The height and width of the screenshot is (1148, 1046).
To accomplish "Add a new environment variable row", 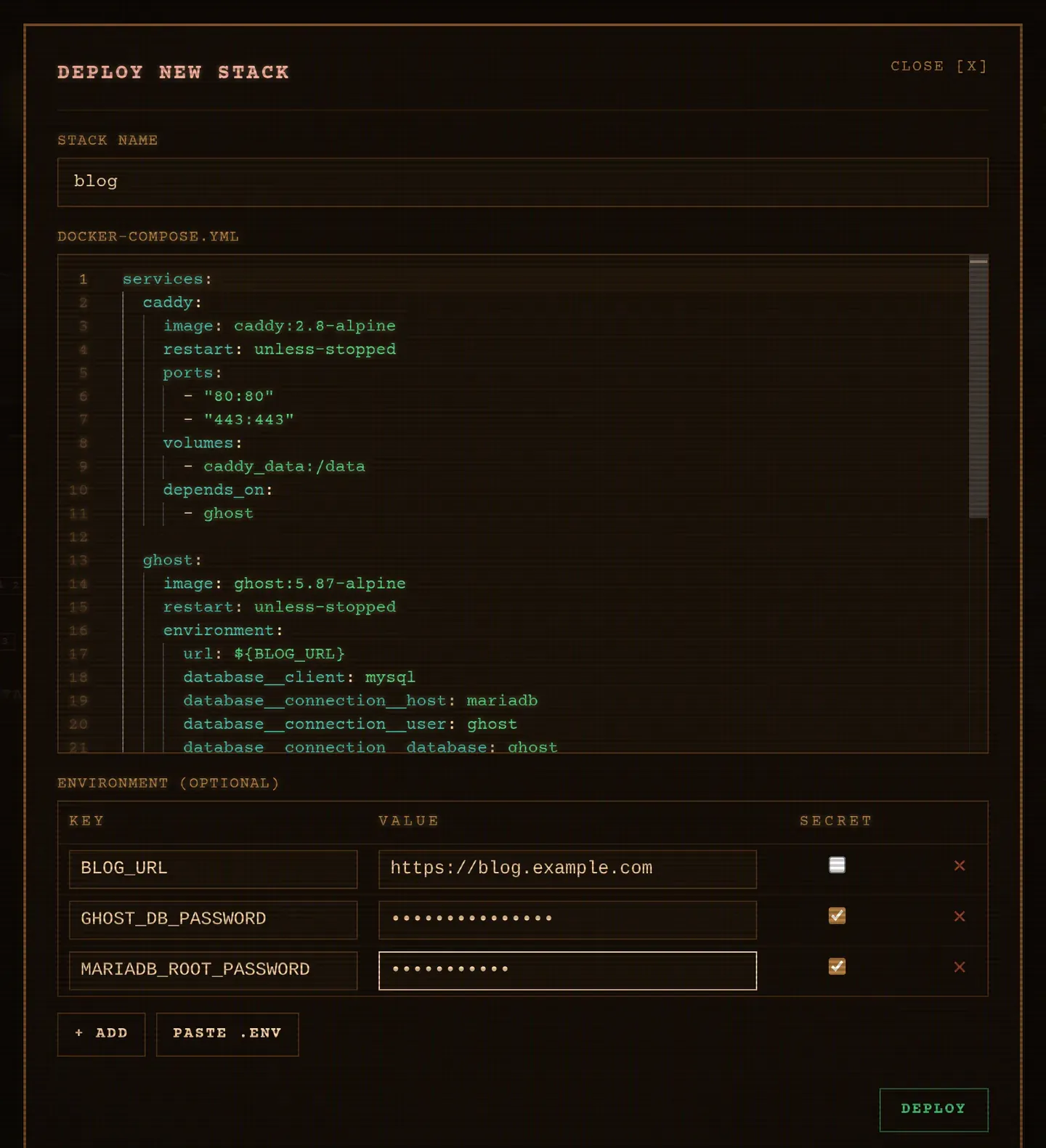I will 101,1034.
